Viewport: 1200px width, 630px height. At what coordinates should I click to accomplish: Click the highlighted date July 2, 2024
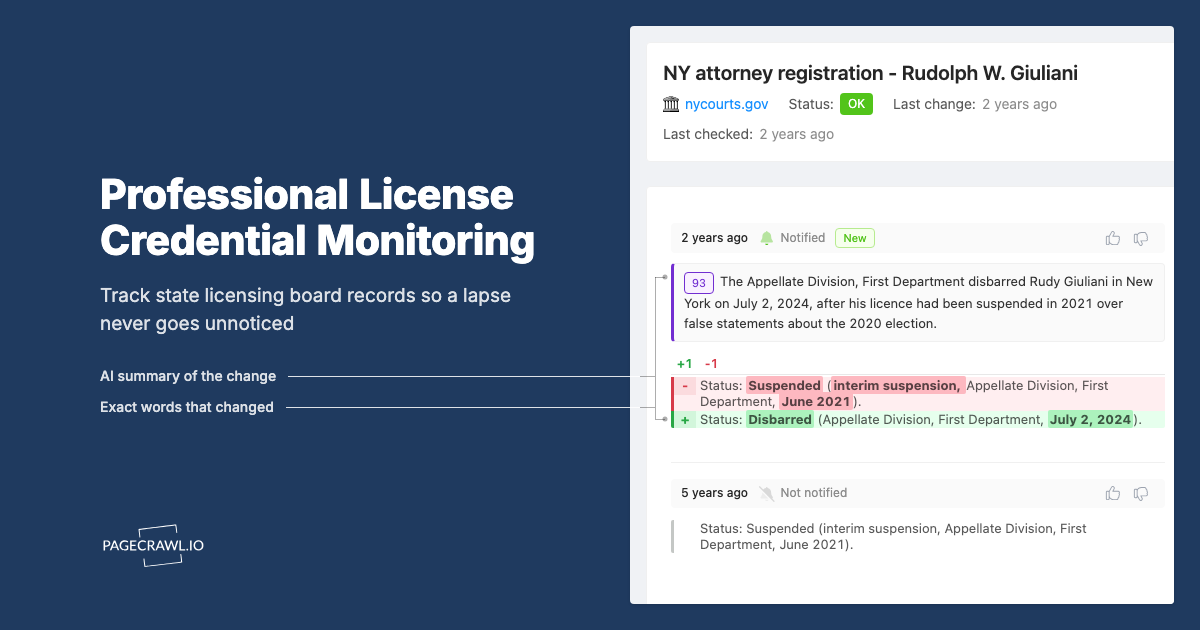[x=1090, y=420]
